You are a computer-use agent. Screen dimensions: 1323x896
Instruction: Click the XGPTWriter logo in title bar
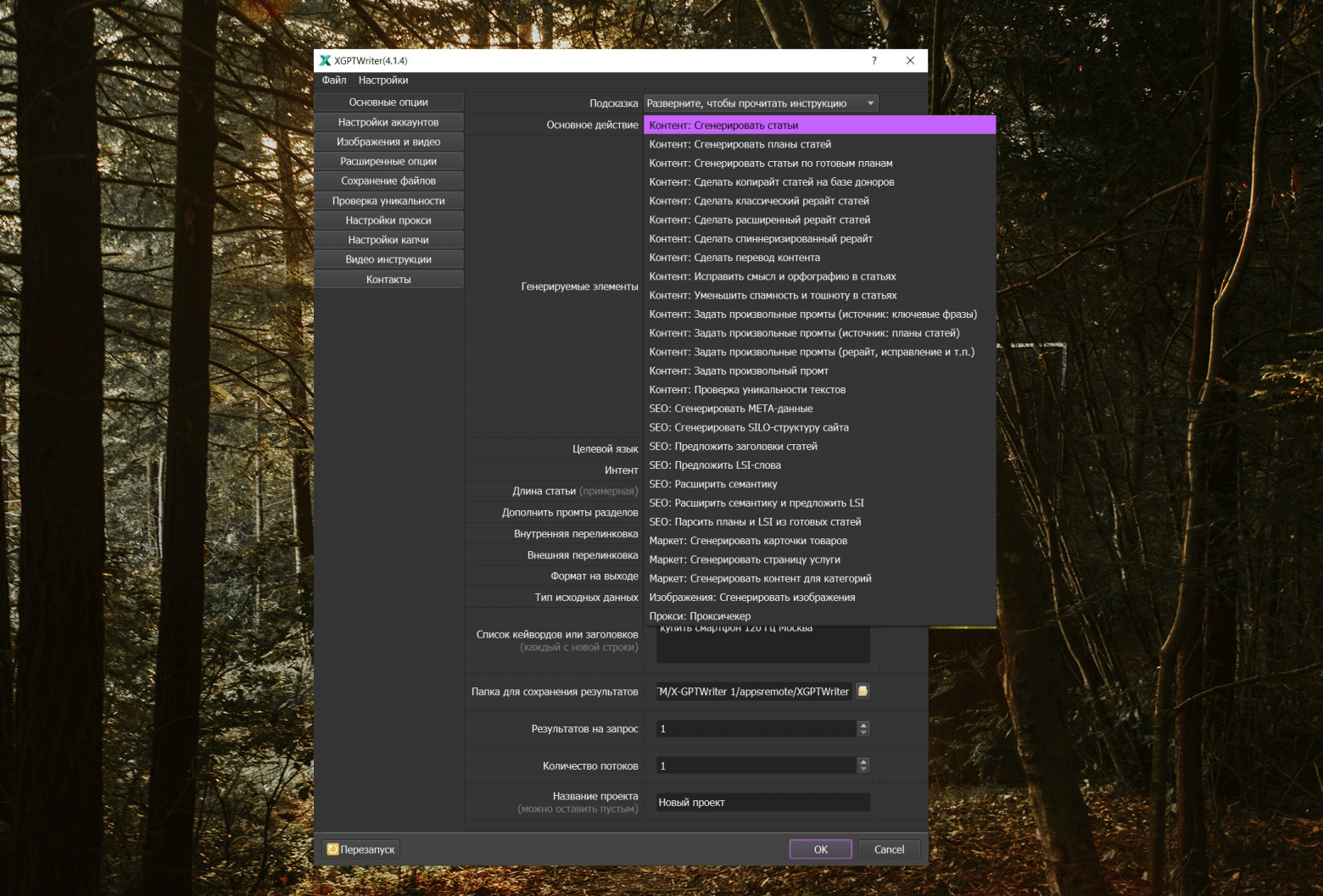pyautogui.click(x=325, y=61)
